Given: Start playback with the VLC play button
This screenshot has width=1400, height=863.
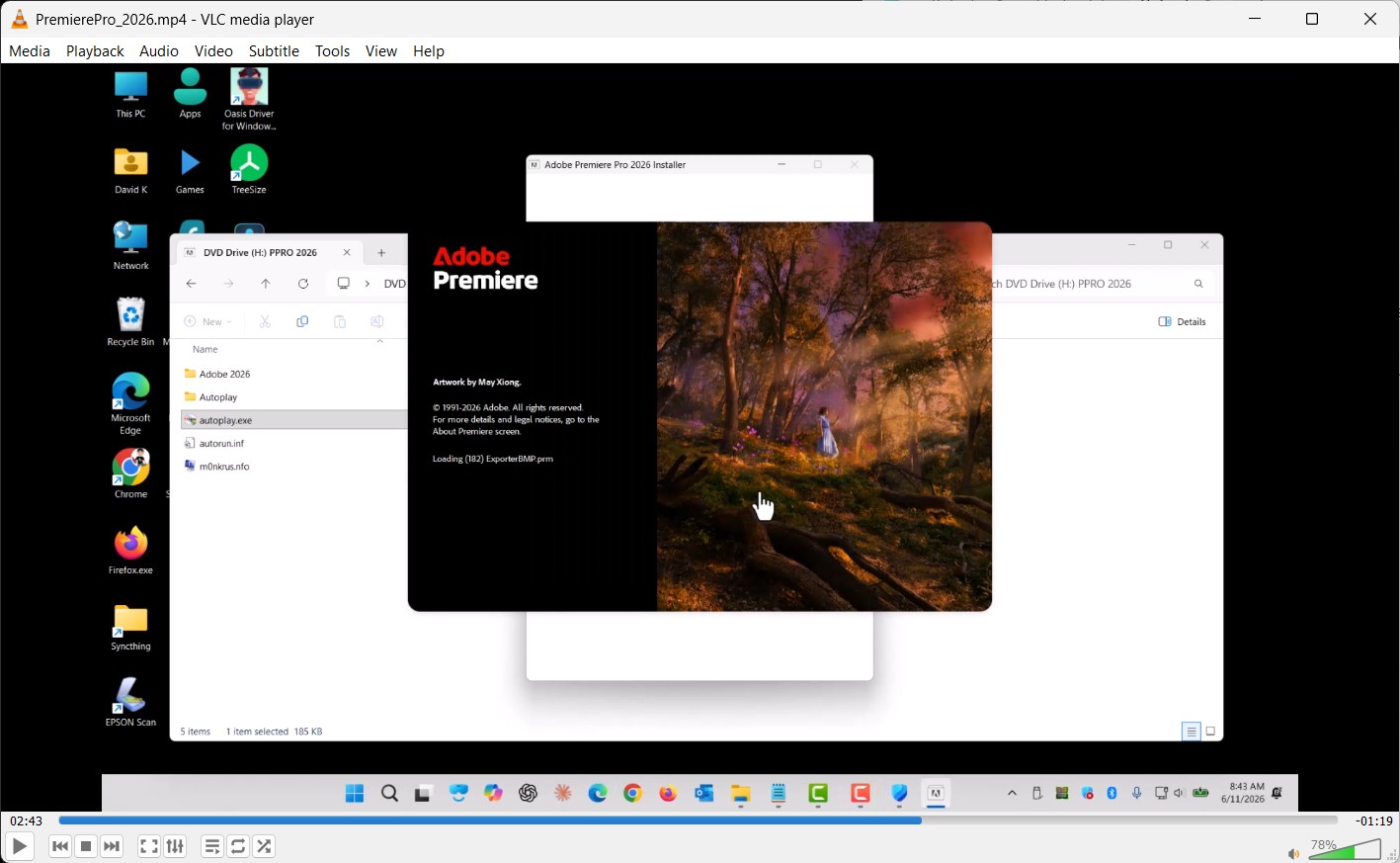Looking at the screenshot, I should pos(19,846).
